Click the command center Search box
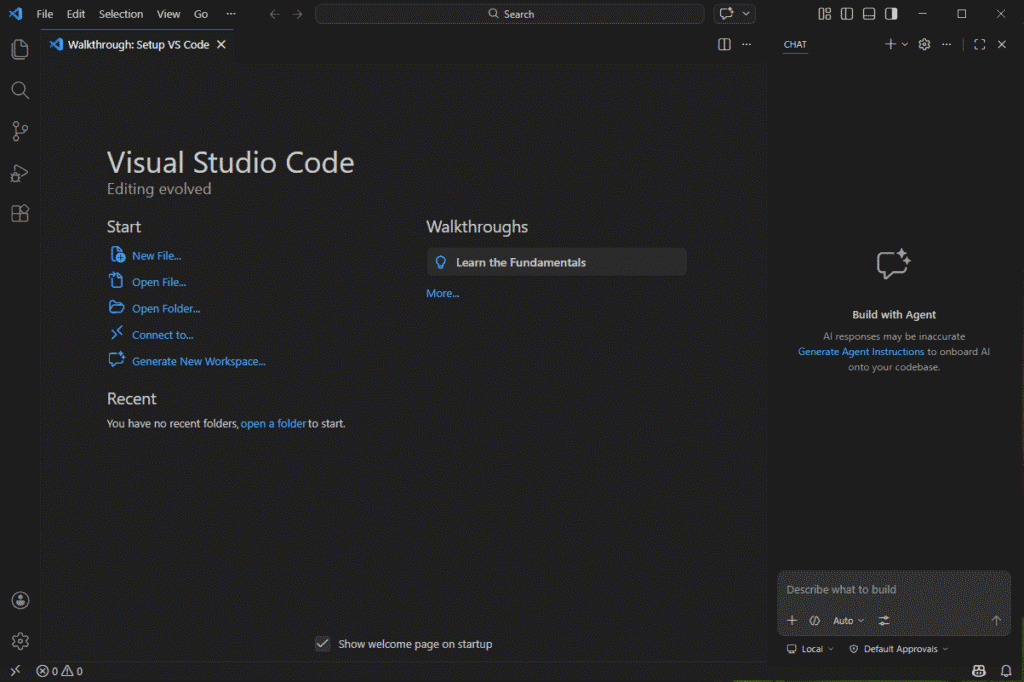Viewport: 1024px width, 682px height. [510, 14]
